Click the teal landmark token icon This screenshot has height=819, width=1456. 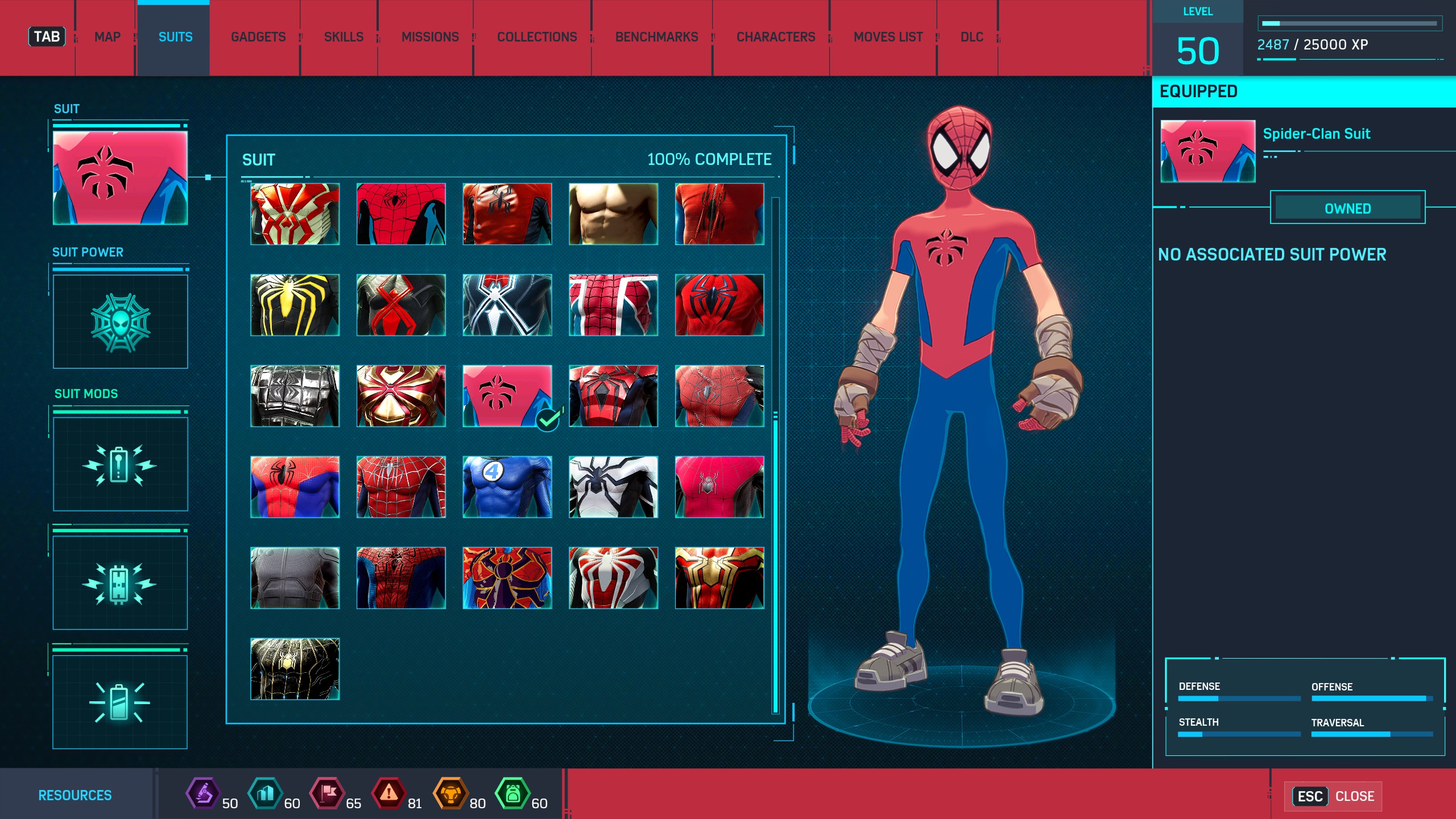coord(265,793)
